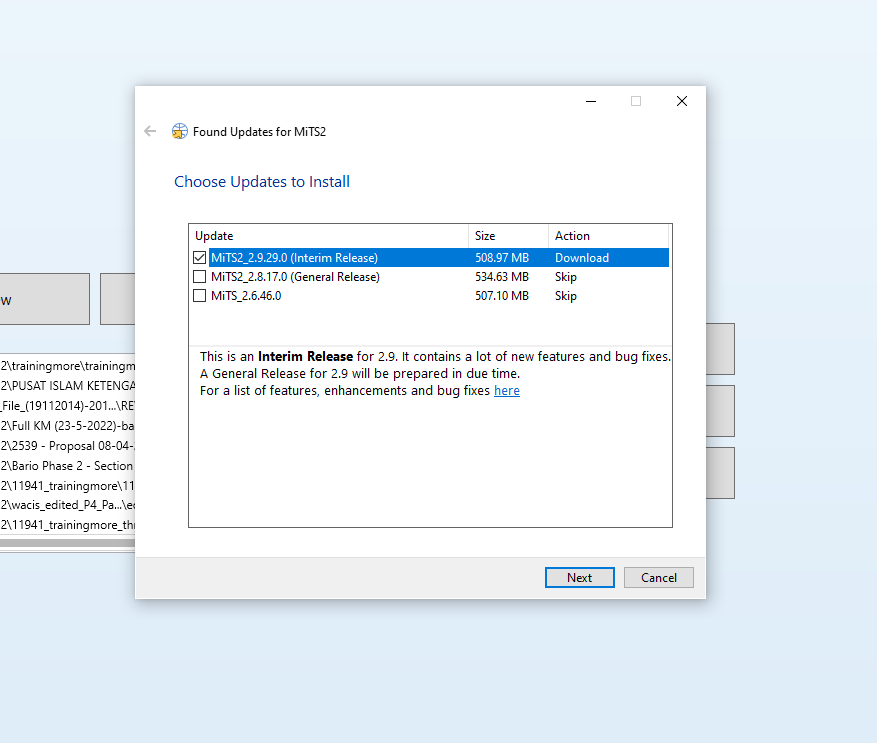Image resolution: width=877 pixels, height=743 pixels.
Task: Select MiTS_2.6.46.0 row text
Action: click(x=246, y=295)
